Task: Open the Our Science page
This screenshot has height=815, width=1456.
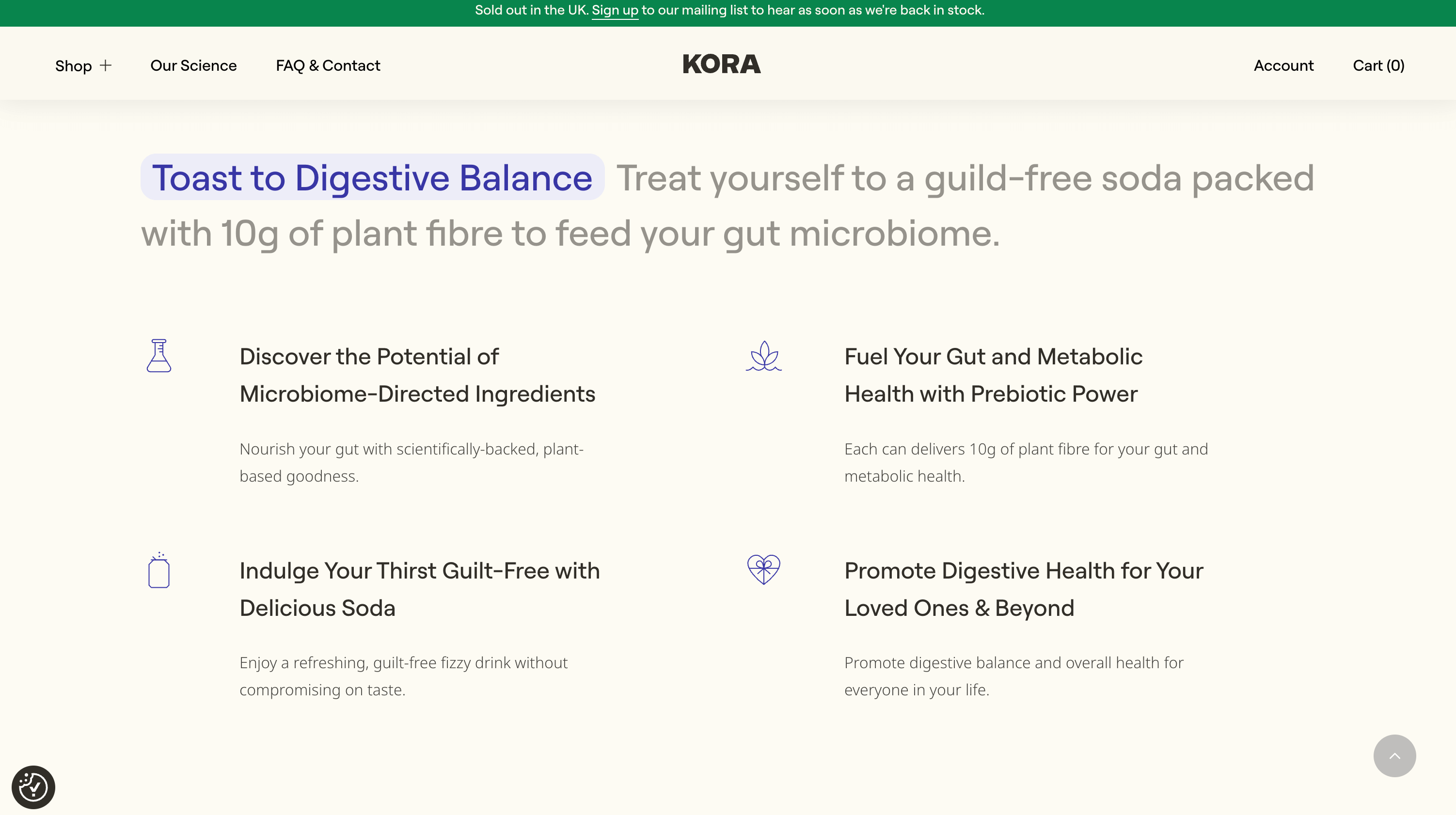Action: [193, 65]
